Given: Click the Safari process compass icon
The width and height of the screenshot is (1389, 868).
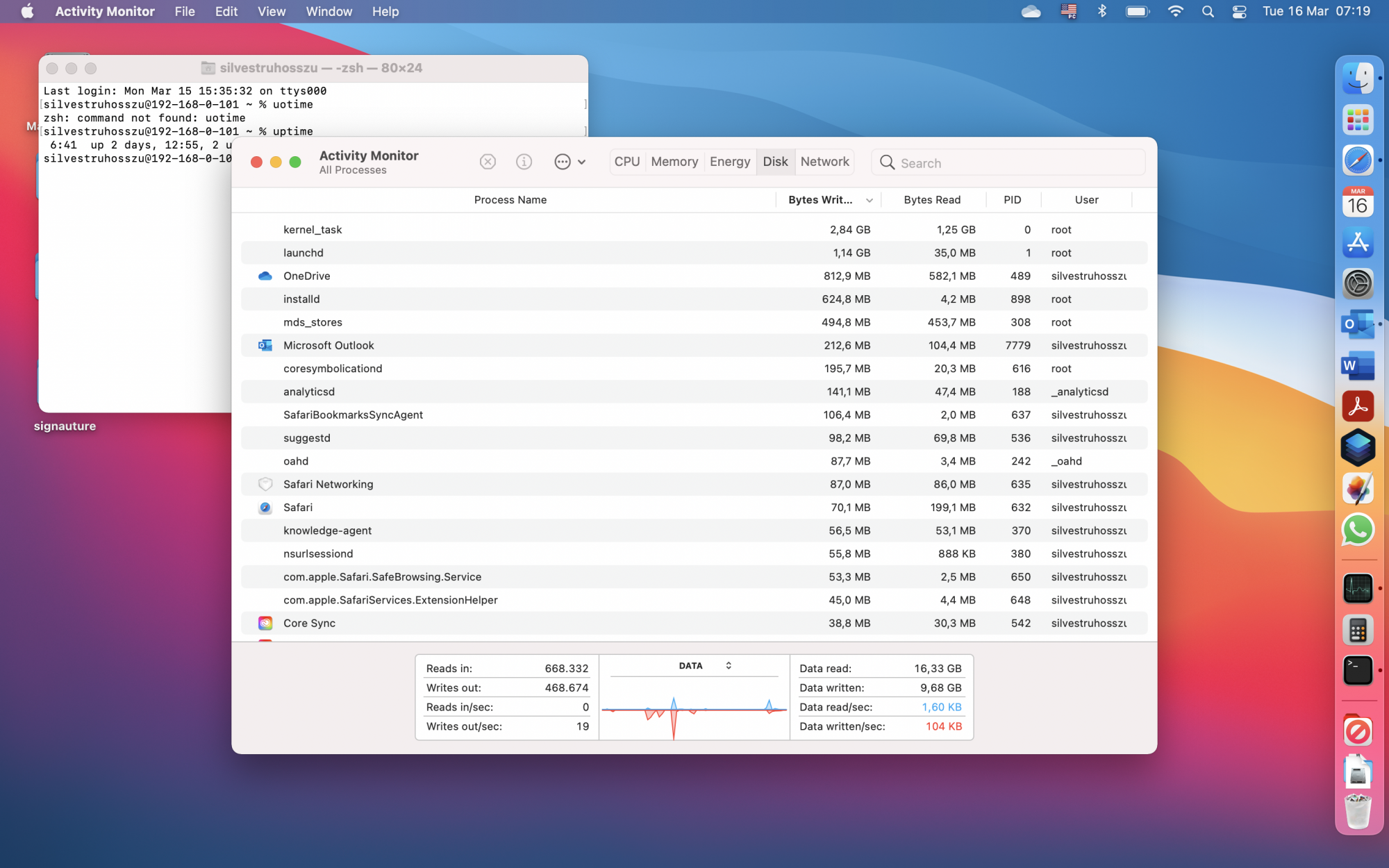Looking at the screenshot, I should click(x=265, y=508).
